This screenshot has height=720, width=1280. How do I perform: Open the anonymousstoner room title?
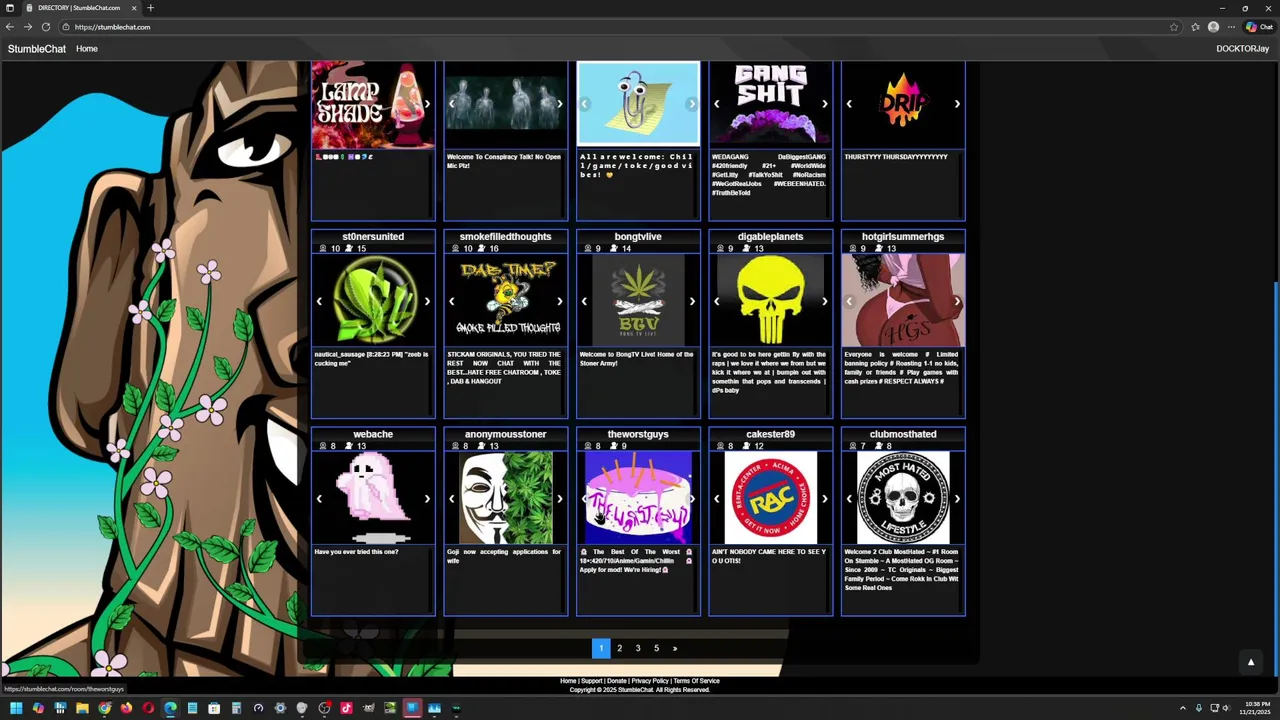click(x=505, y=434)
